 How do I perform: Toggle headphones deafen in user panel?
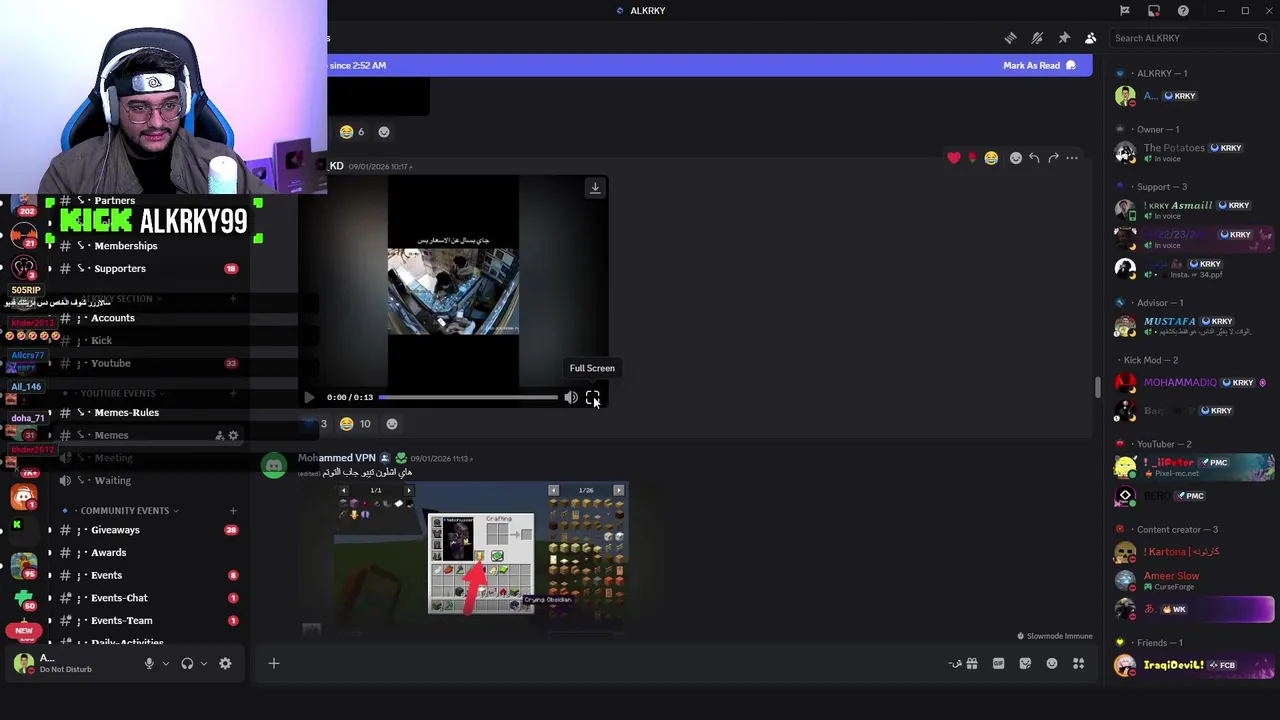187,663
